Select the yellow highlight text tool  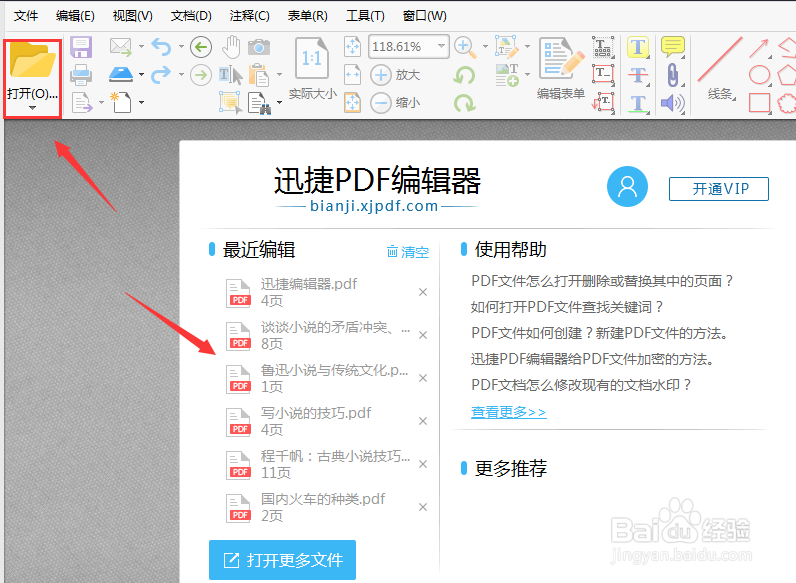coord(638,47)
